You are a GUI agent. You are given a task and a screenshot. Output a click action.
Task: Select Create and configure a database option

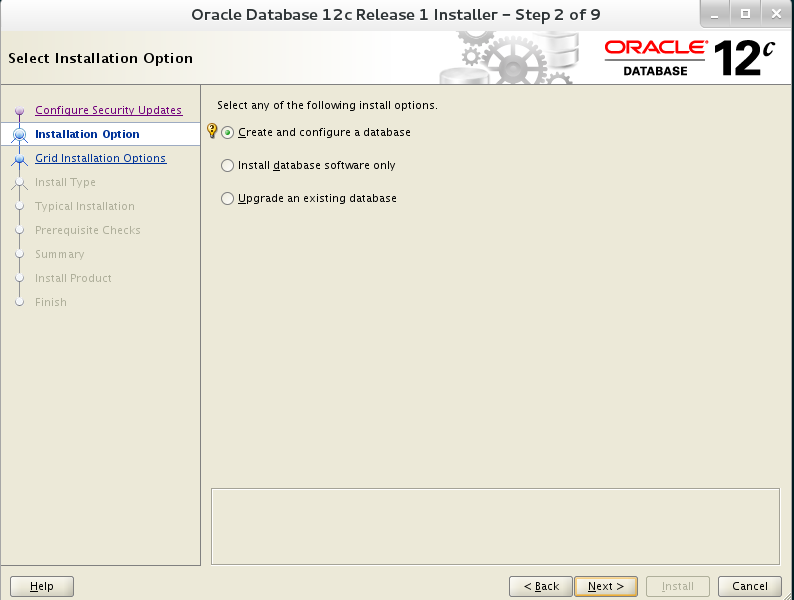pyautogui.click(x=227, y=133)
